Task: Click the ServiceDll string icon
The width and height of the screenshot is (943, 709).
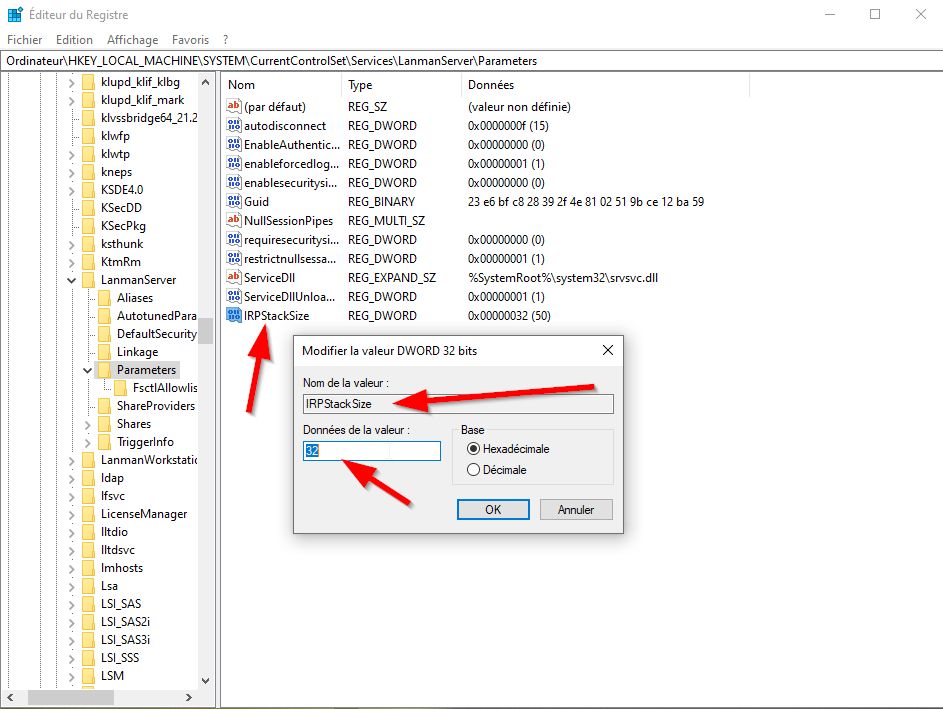Action: coord(233,277)
